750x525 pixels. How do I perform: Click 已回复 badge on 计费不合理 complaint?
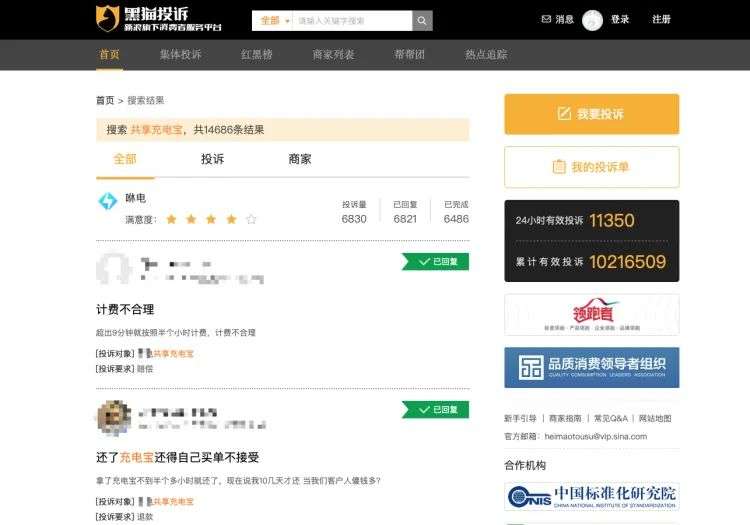(x=436, y=262)
